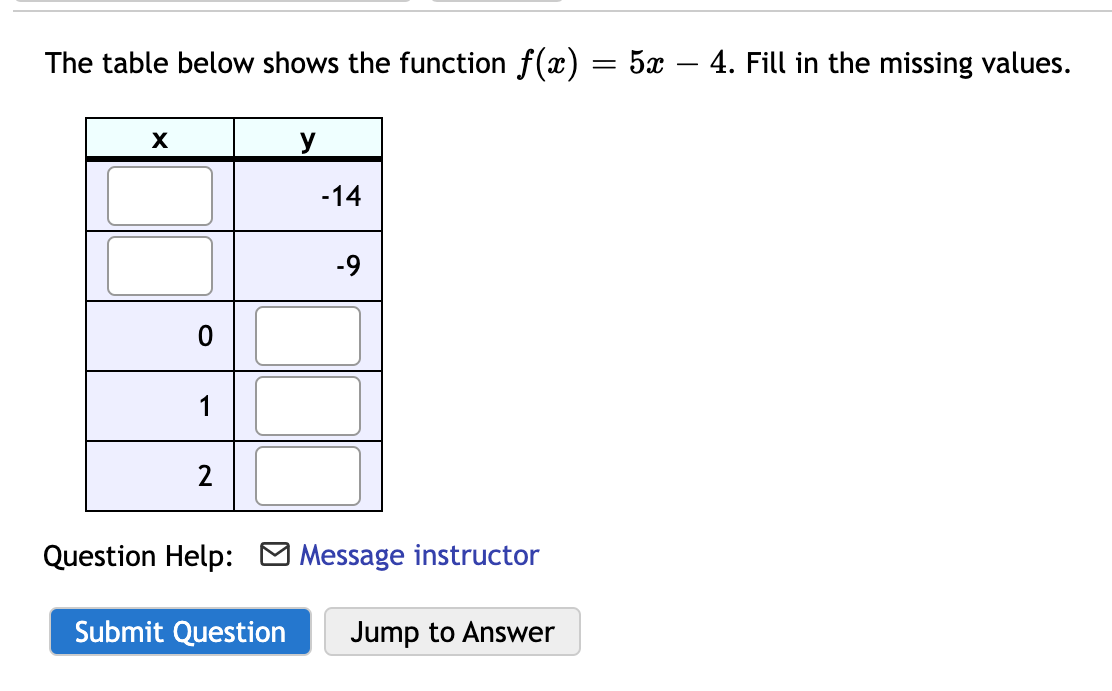
Task: Click the partially visible tab at top right
Action: pyautogui.click(x=495, y=3)
